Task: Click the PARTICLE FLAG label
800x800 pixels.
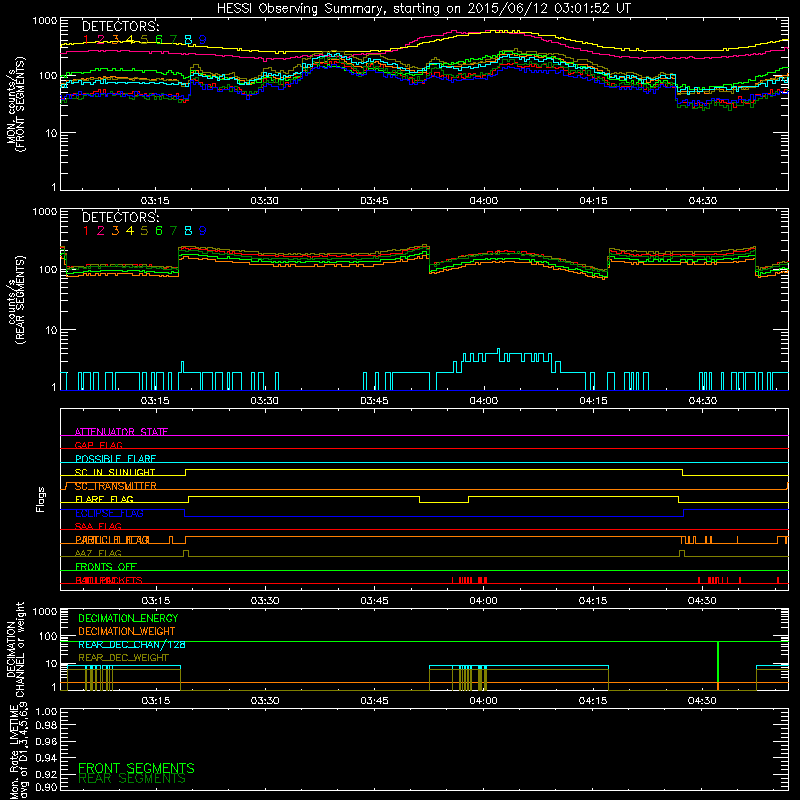Action: (x=112, y=540)
